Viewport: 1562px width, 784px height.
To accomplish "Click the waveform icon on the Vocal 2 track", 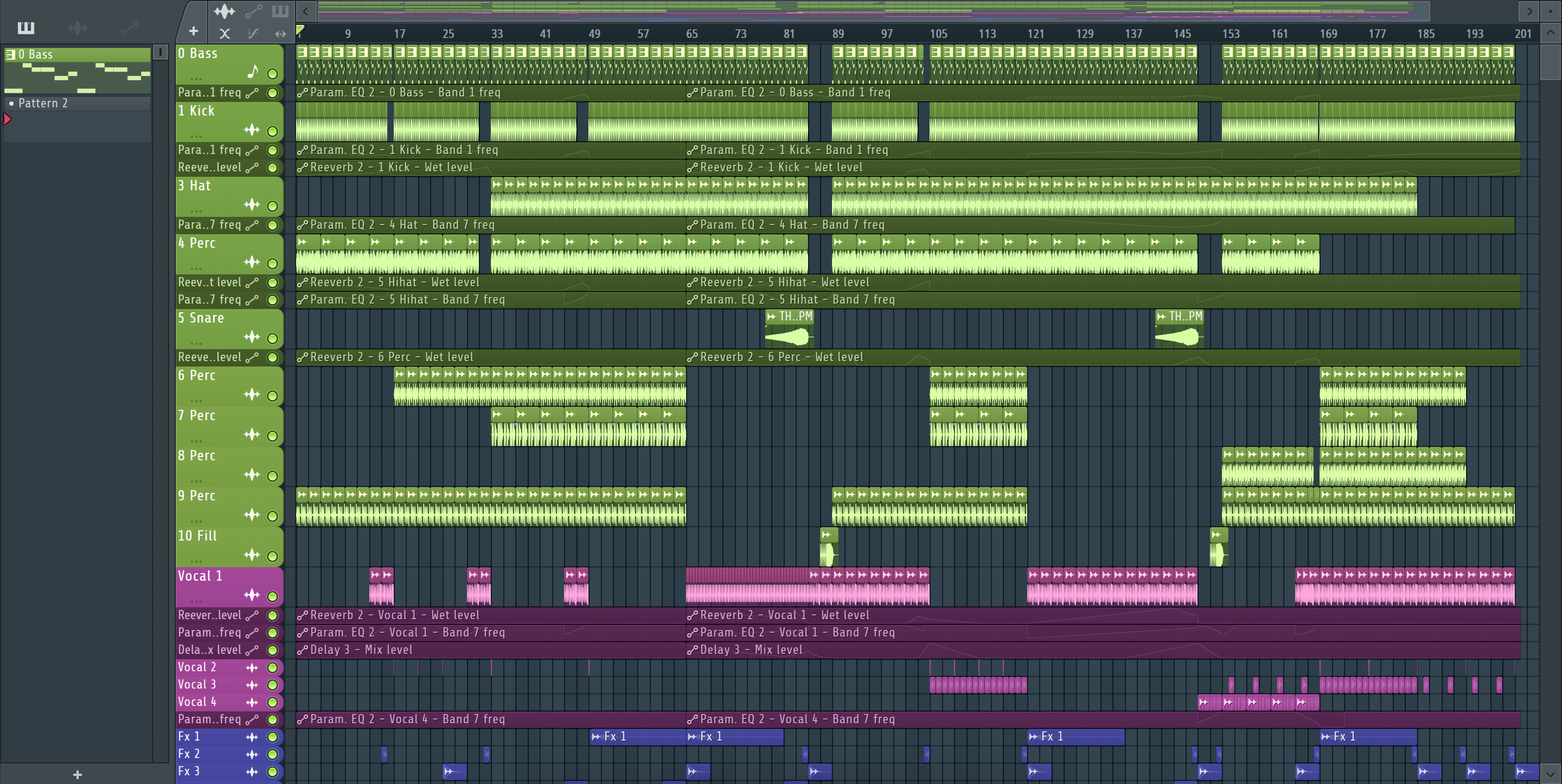I will click(x=252, y=667).
